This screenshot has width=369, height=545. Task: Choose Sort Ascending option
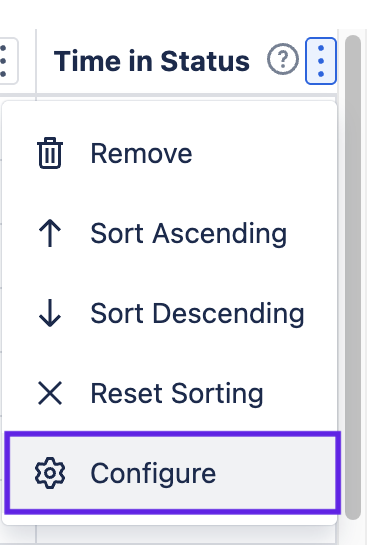point(170,233)
